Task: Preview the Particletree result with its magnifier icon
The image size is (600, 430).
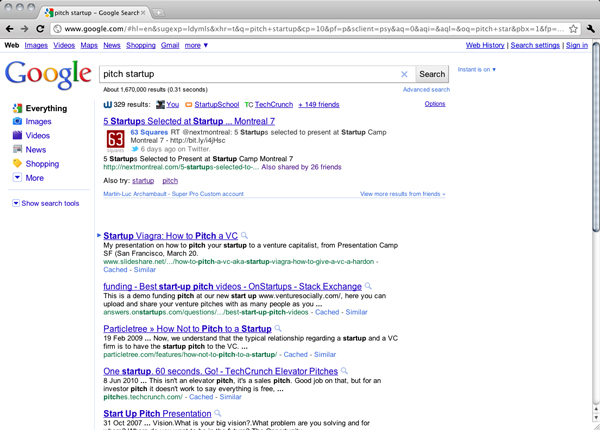Action: (x=278, y=328)
